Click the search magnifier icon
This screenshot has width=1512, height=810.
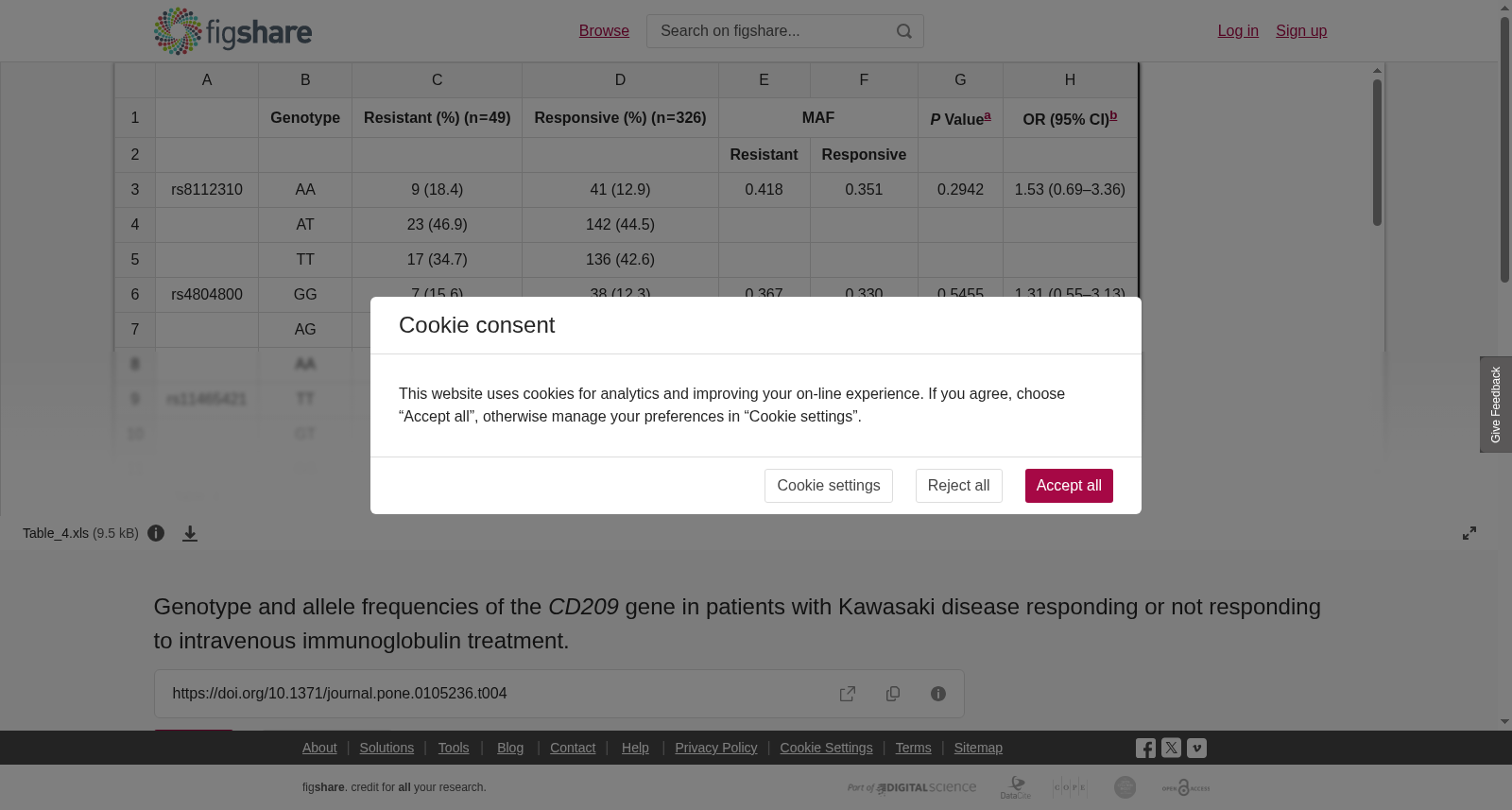coord(904,31)
